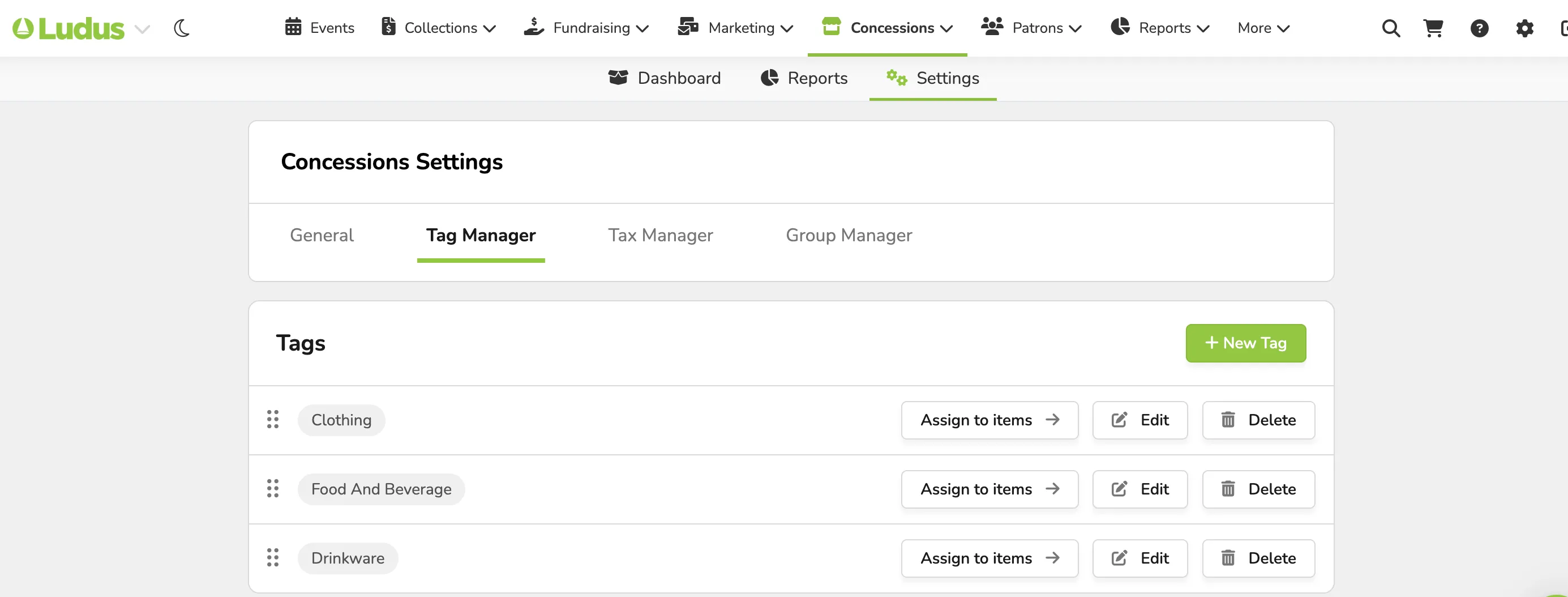Click drag handle for Clothing tag

click(x=273, y=419)
